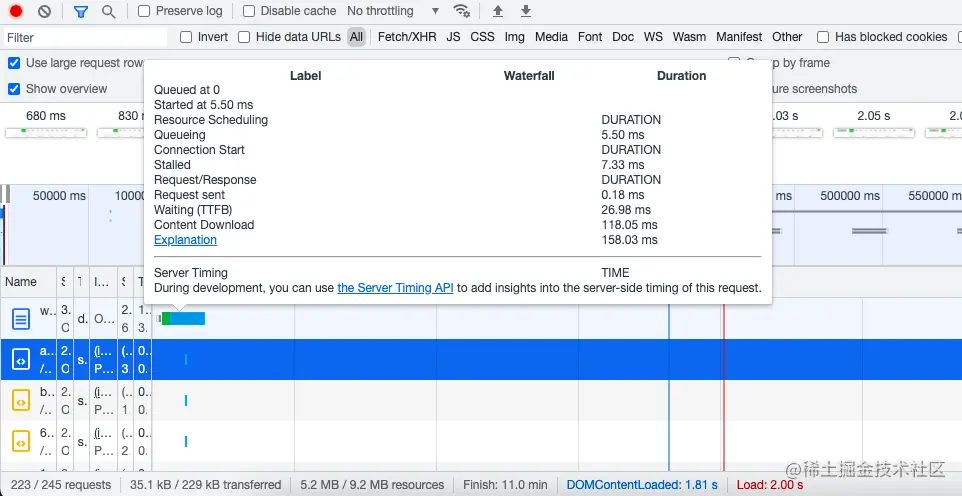The width and height of the screenshot is (962, 496).
Task: Open the Explanation link in timing popup
Action: 185,240
